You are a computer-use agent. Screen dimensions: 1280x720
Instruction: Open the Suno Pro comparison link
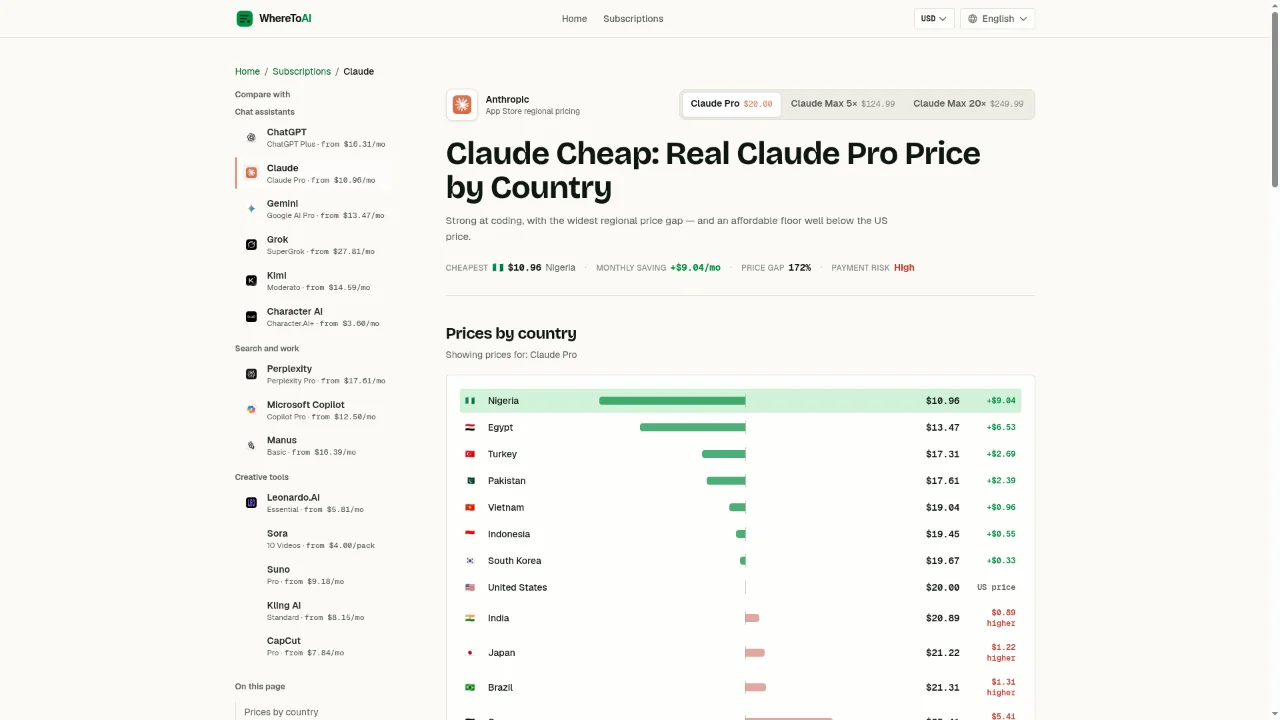(315, 575)
